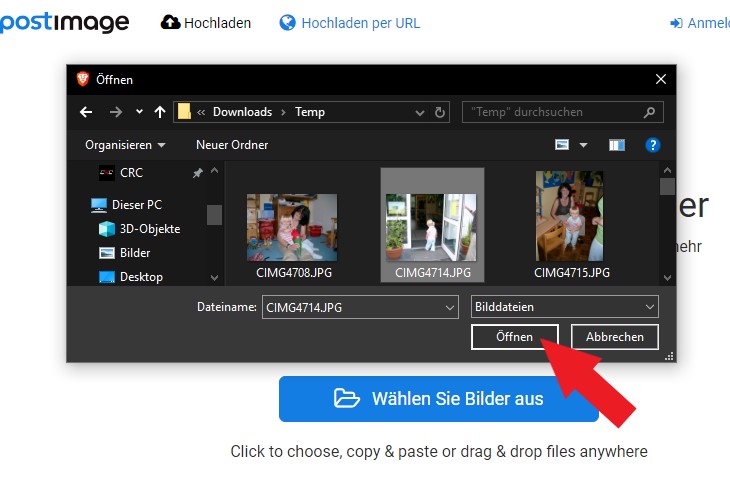Open view options dropdown arrow
This screenshot has width=730, height=498.
click(583, 145)
